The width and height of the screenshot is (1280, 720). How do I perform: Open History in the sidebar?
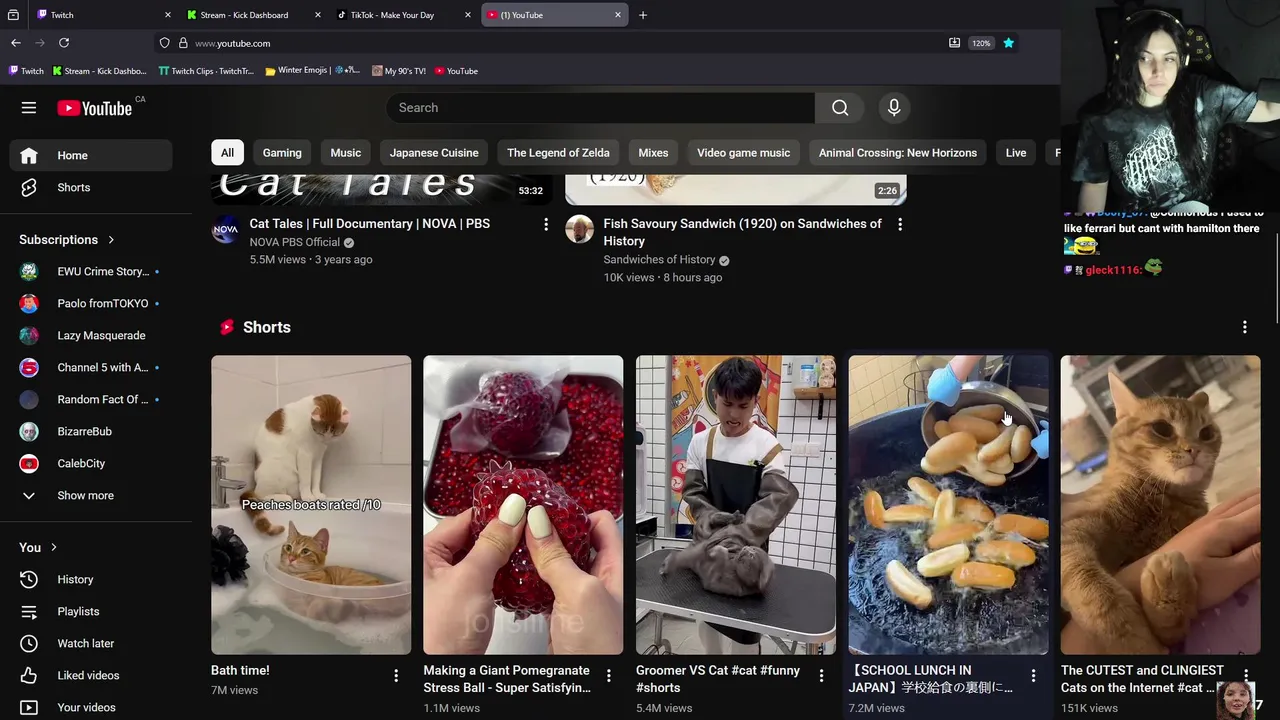[91, 579]
